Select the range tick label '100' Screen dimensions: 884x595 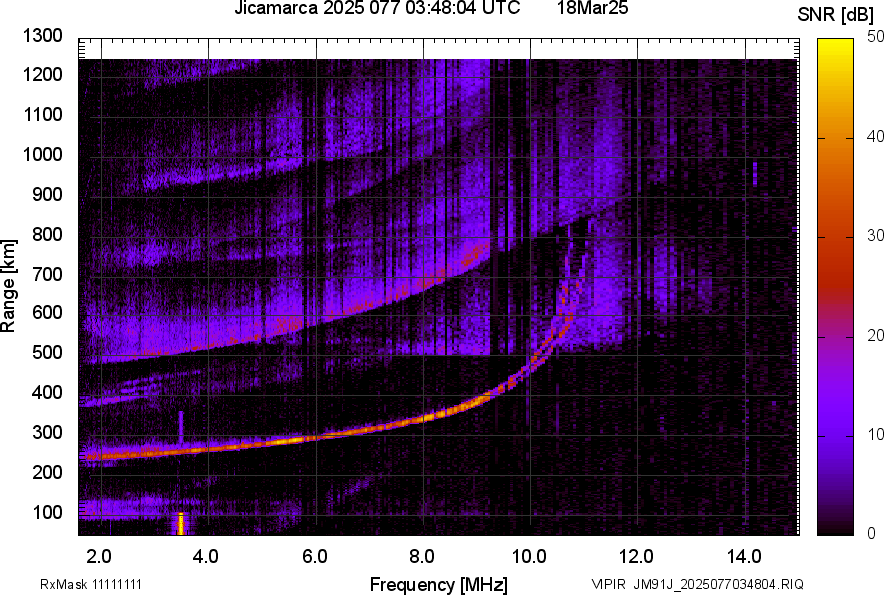click(47, 512)
